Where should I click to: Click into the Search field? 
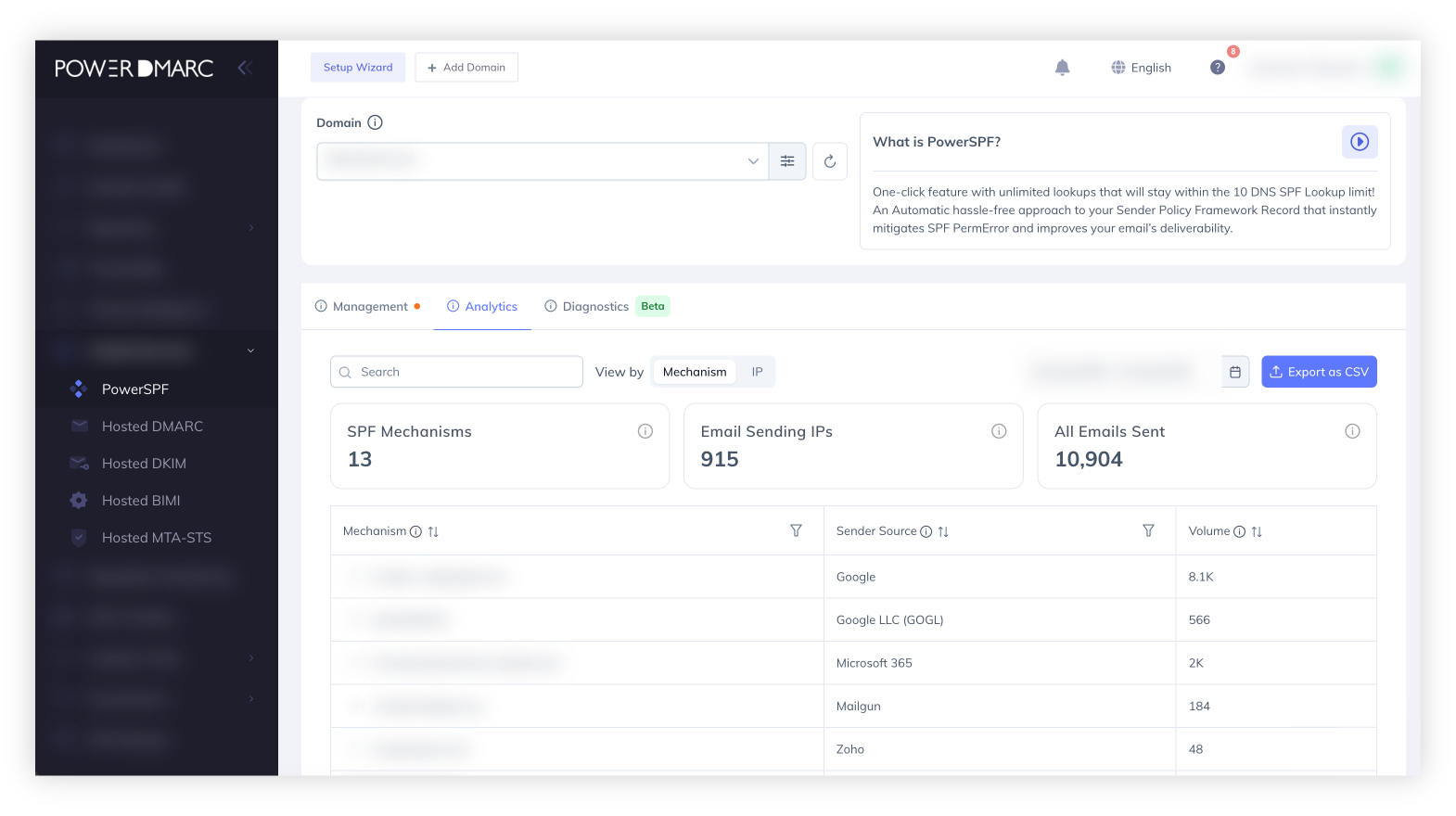point(456,372)
